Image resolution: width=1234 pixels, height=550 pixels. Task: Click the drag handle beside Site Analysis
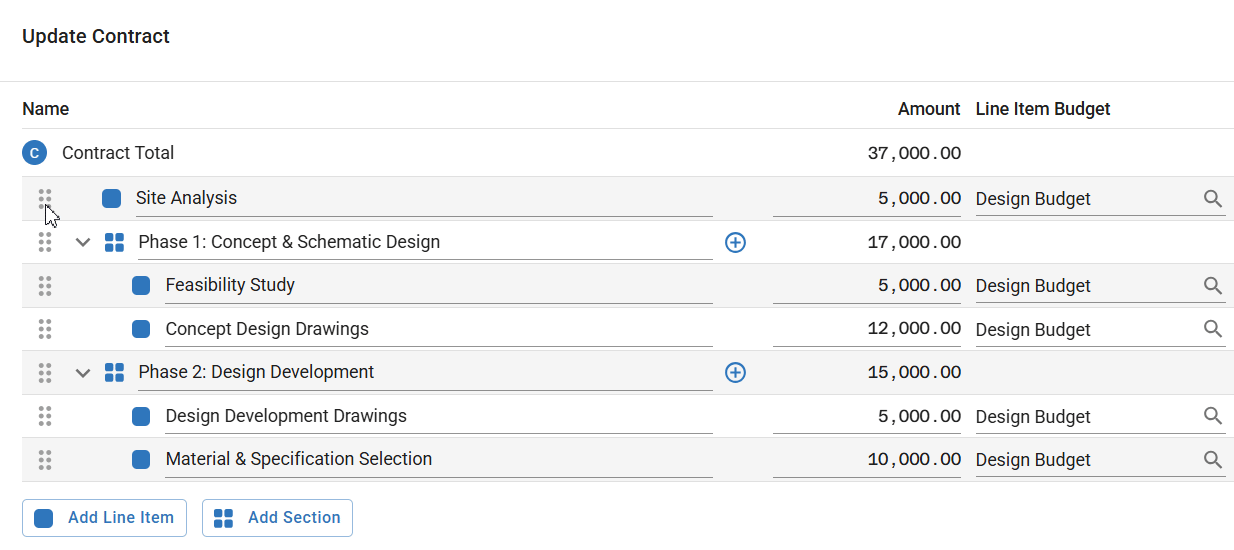pos(45,198)
